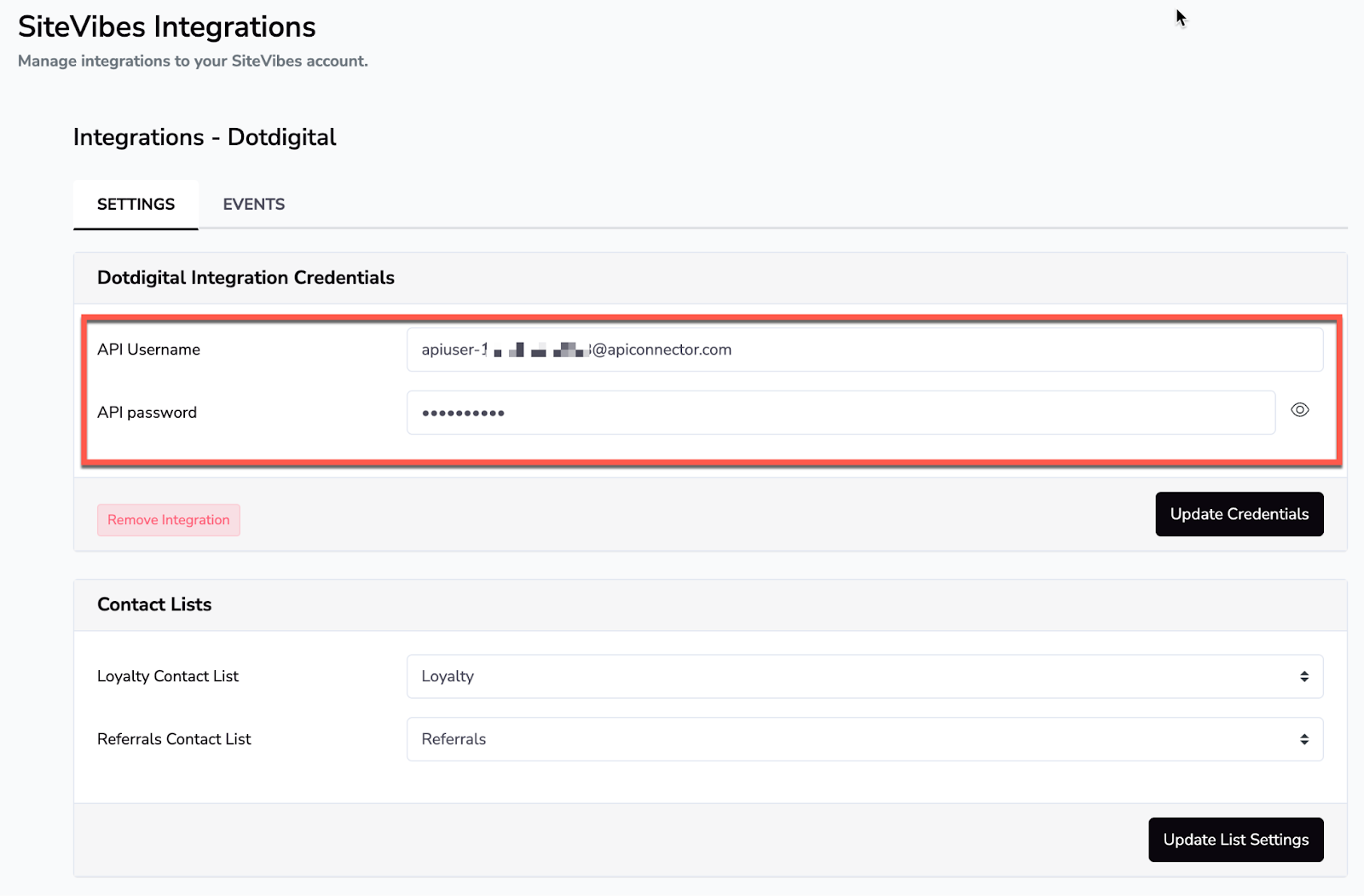Open the EVENTS tab
Screen dimensions: 1364x896
(x=254, y=205)
